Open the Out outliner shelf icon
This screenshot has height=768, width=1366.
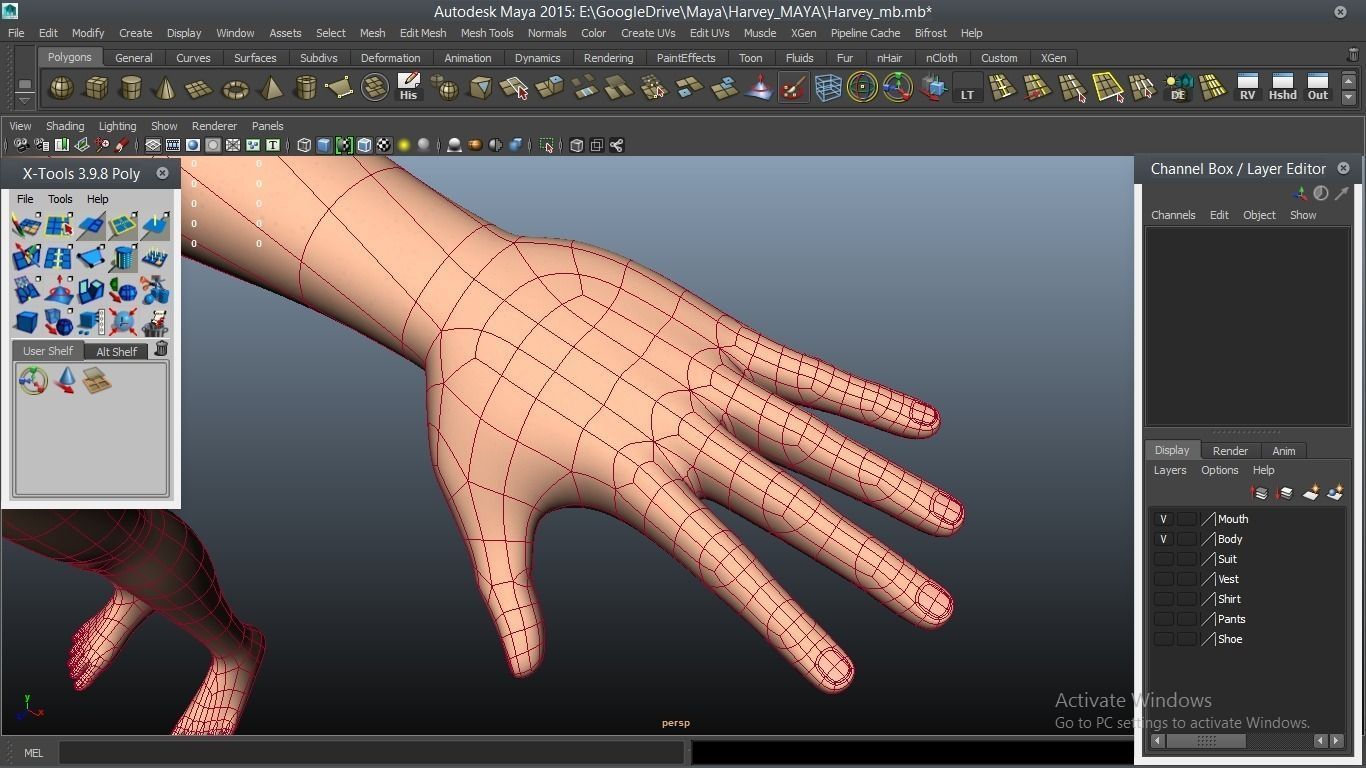click(x=1318, y=88)
